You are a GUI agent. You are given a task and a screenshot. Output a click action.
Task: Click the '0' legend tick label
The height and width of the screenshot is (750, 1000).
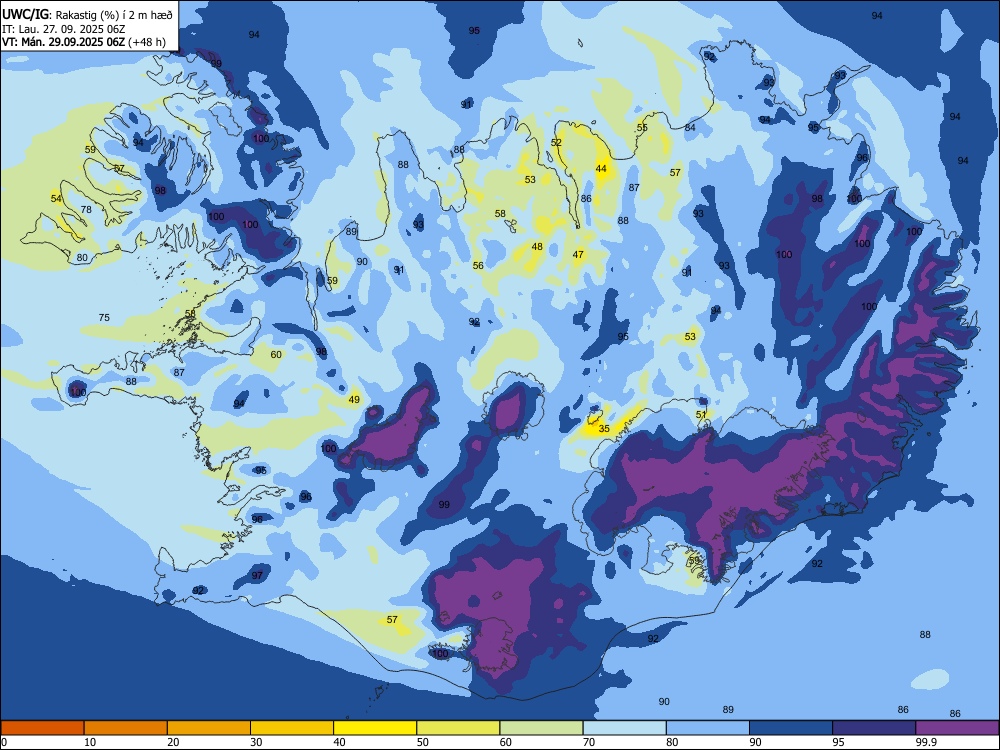pyautogui.click(x=4, y=742)
